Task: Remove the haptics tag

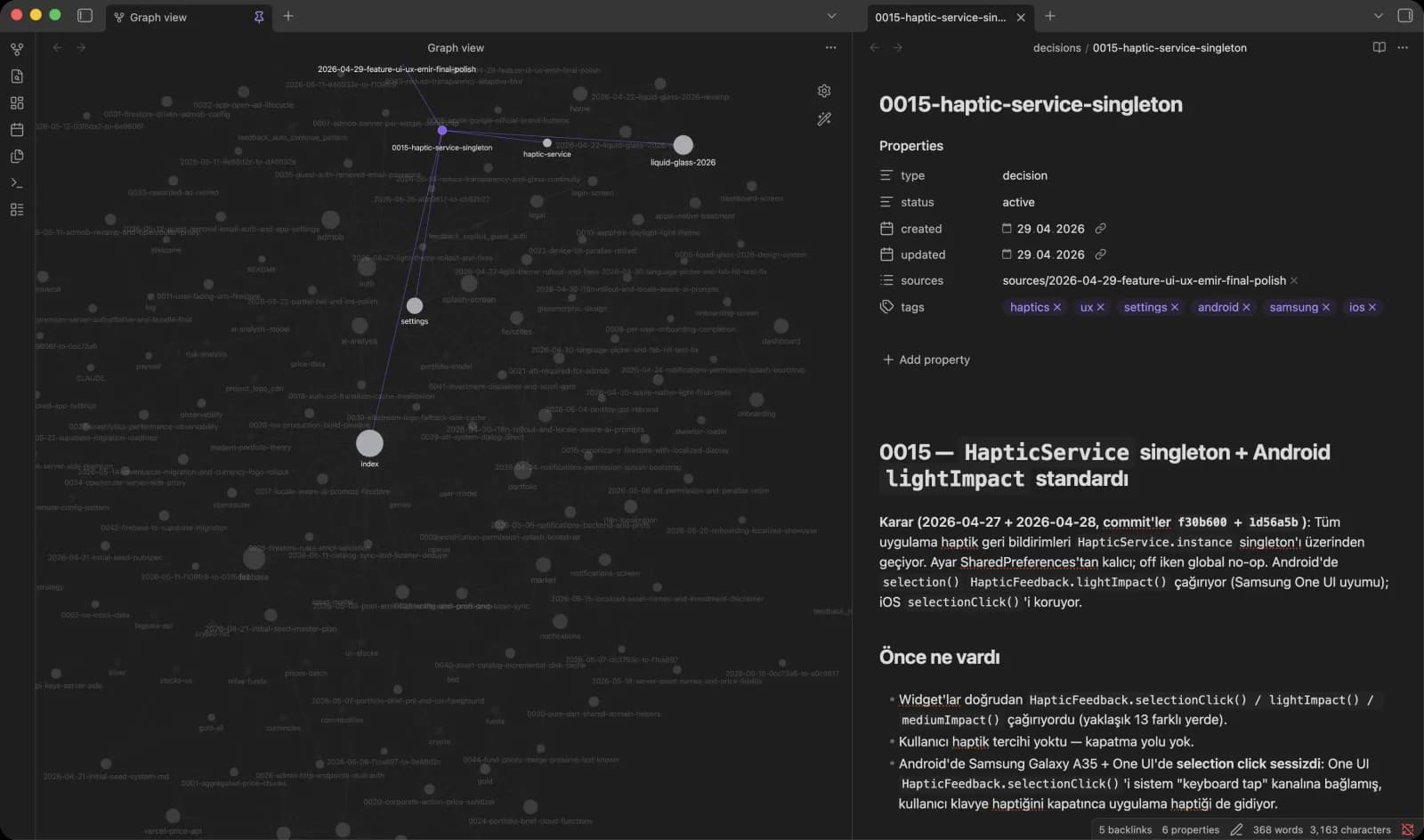Action: tap(1057, 307)
